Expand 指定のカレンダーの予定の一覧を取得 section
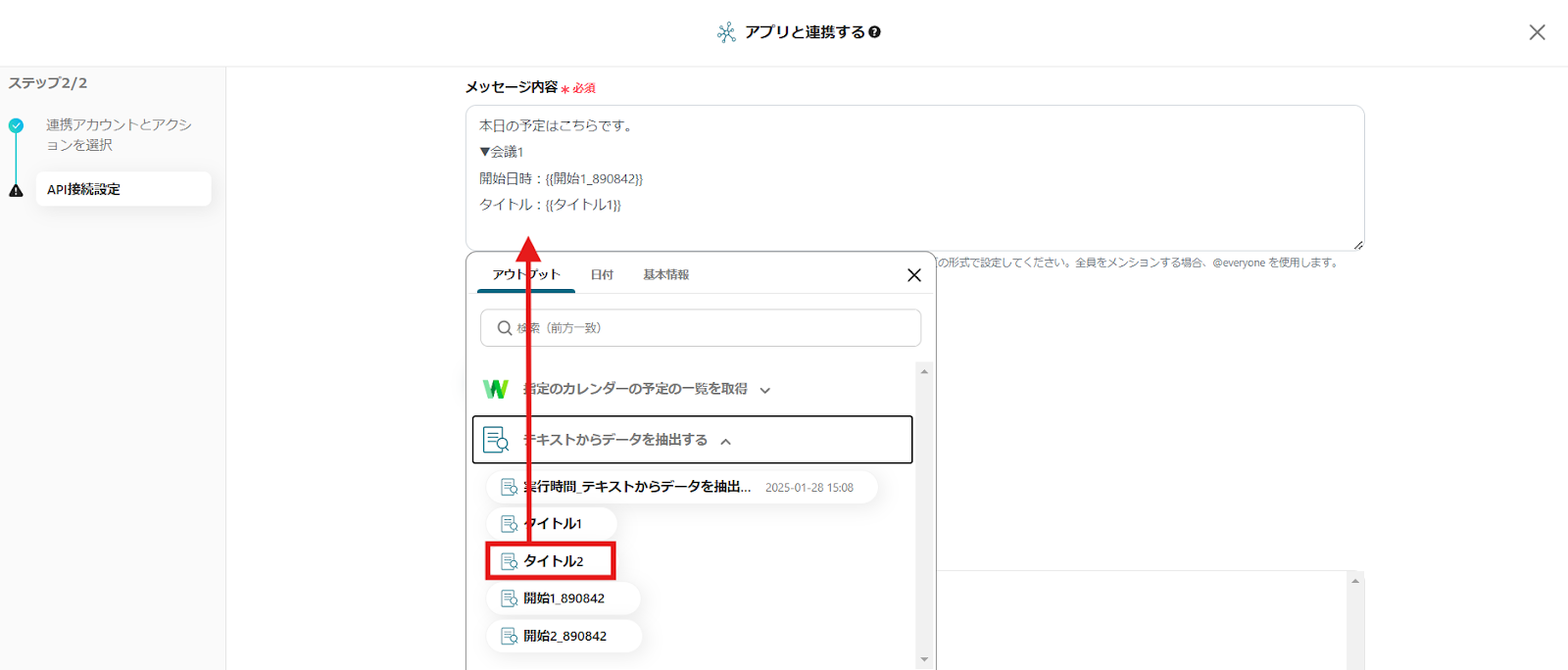Viewport: 1568px width, 670px height. point(764,390)
